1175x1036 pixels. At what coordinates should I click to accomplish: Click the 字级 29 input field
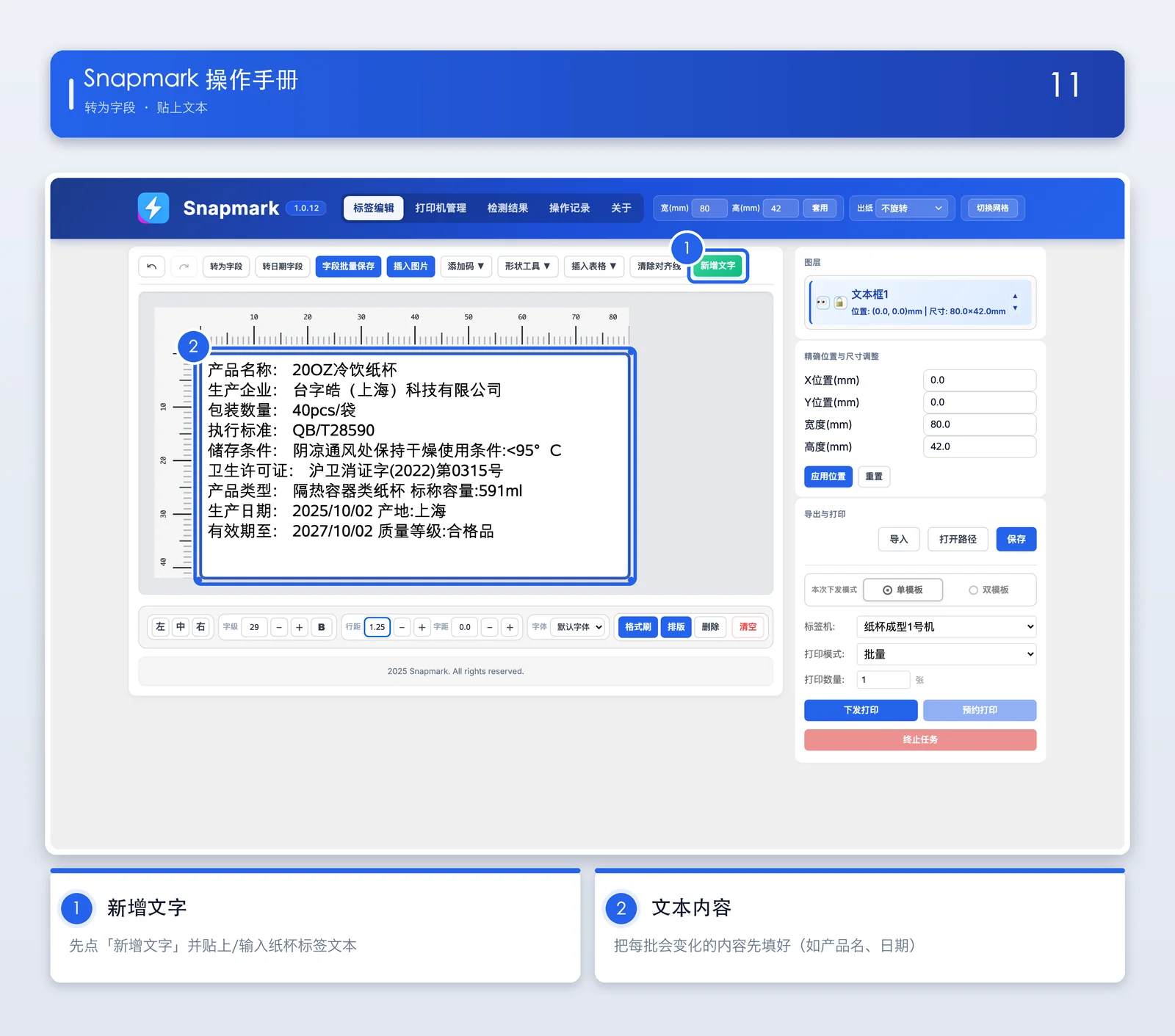click(254, 627)
